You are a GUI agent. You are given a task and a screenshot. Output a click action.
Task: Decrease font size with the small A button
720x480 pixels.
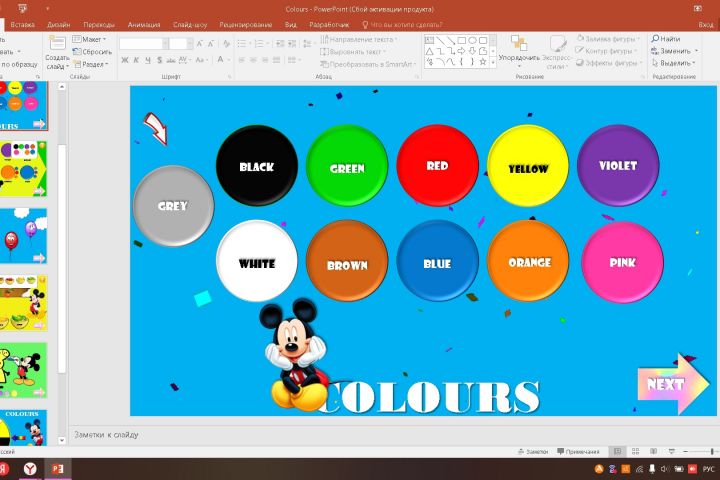[x=211, y=44]
